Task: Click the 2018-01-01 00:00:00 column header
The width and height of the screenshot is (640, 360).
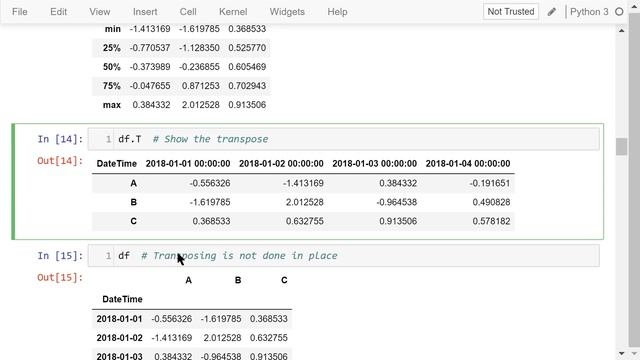Action: click(188, 164)
